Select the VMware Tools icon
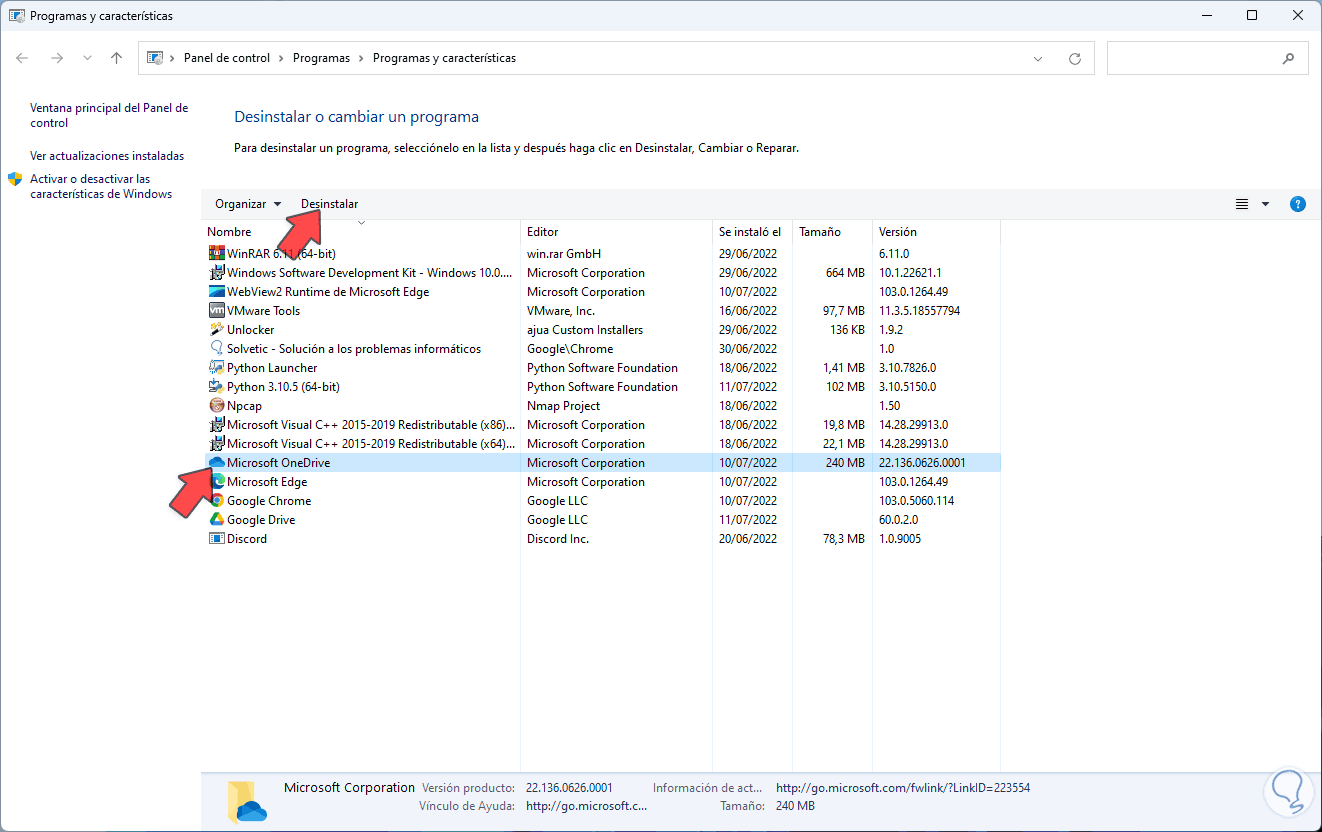Viewport: 1322px width, 832px height. (x=217, y=311)
